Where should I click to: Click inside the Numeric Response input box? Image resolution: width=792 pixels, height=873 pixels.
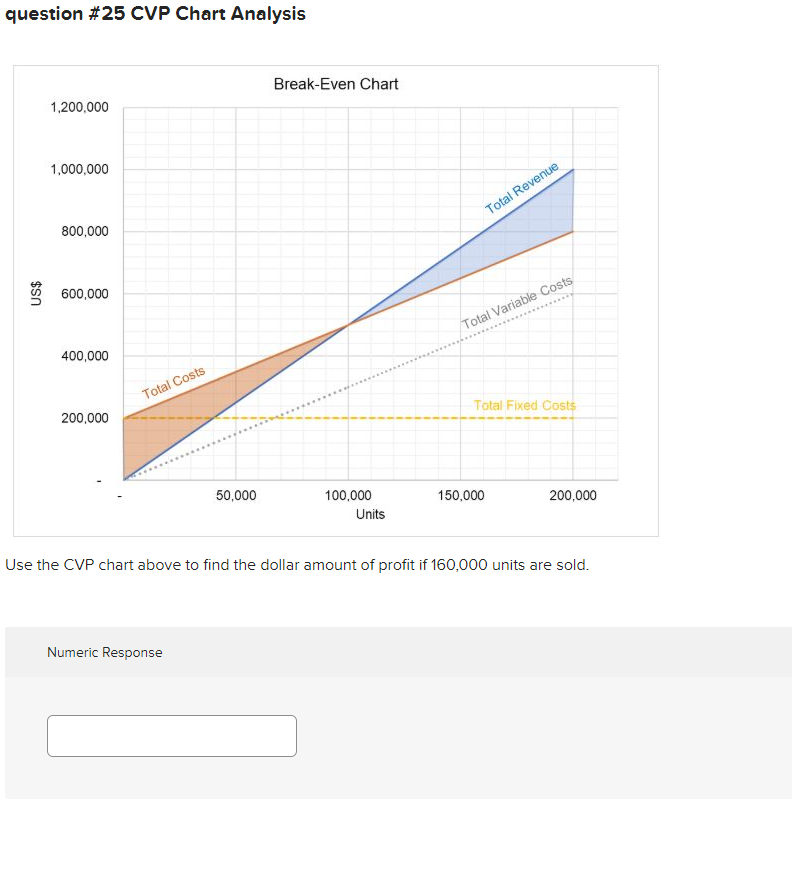[x=171, y=735]
